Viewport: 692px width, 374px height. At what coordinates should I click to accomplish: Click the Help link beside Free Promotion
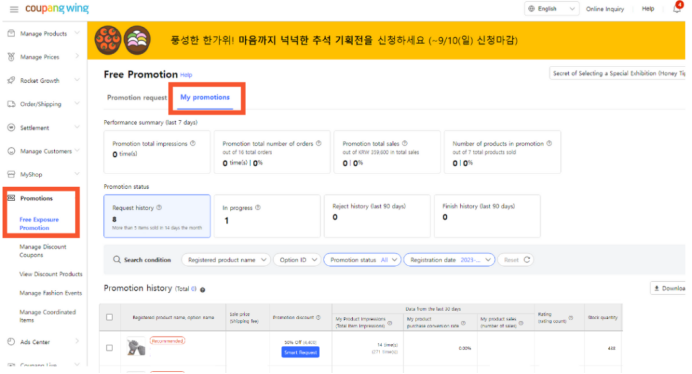[x=186, y=75]
